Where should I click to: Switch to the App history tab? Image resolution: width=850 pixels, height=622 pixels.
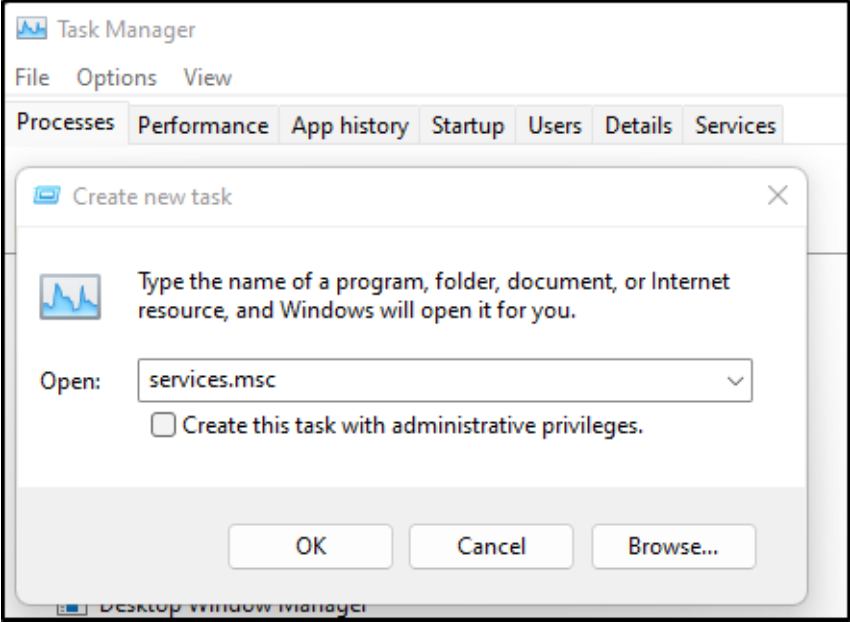coord(350,125)
